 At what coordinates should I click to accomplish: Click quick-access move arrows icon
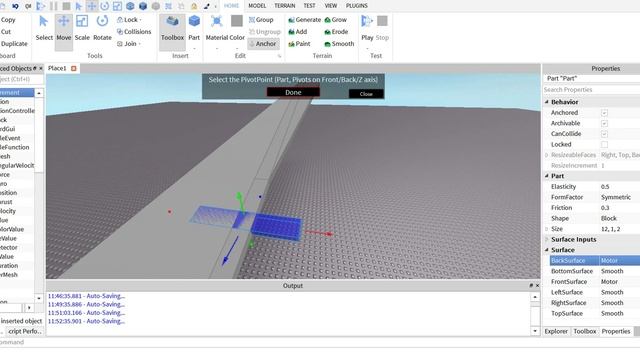92,6
